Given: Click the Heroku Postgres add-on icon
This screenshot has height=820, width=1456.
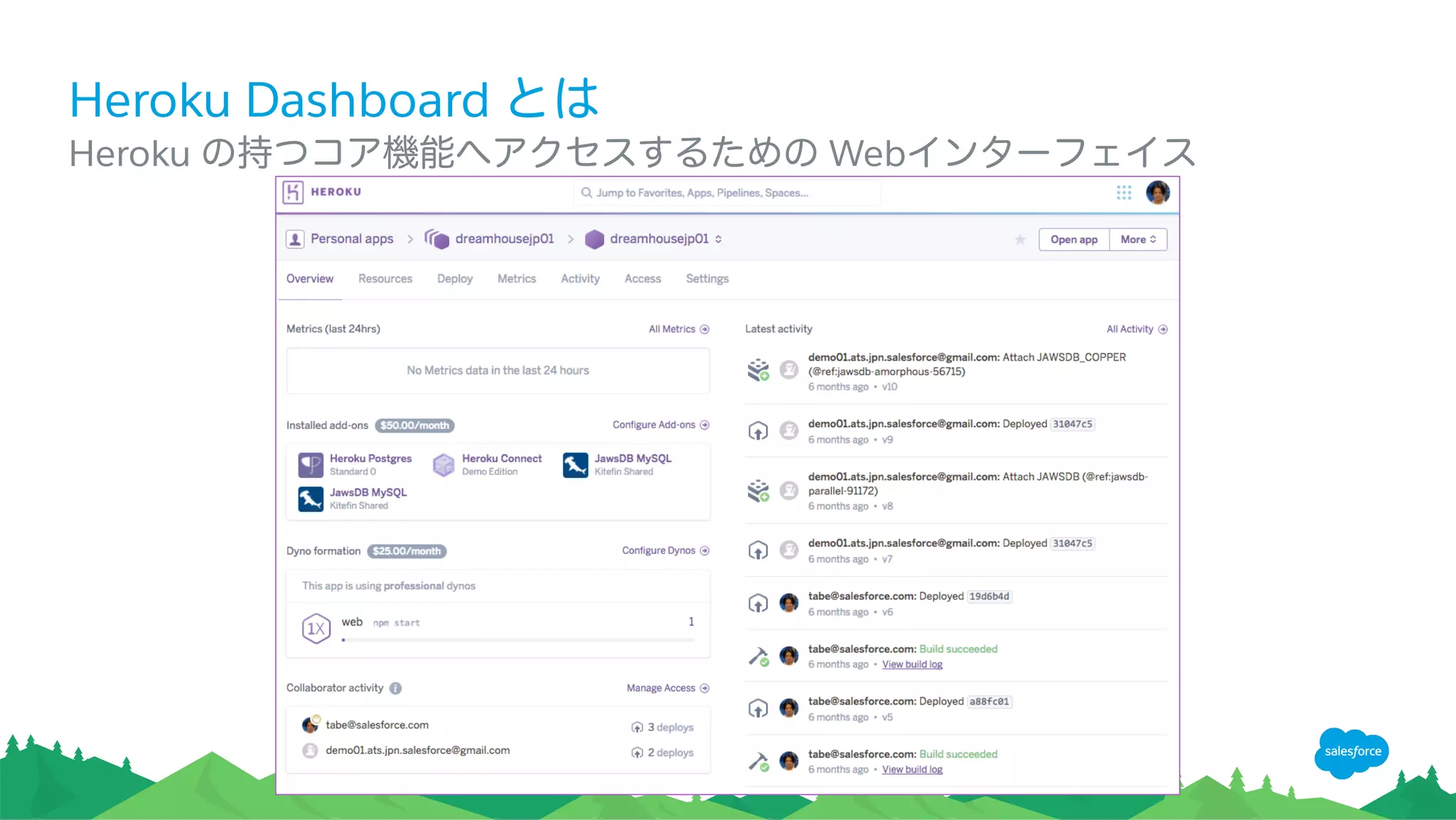Looking at the screenshot, I should tap(311, 465).
